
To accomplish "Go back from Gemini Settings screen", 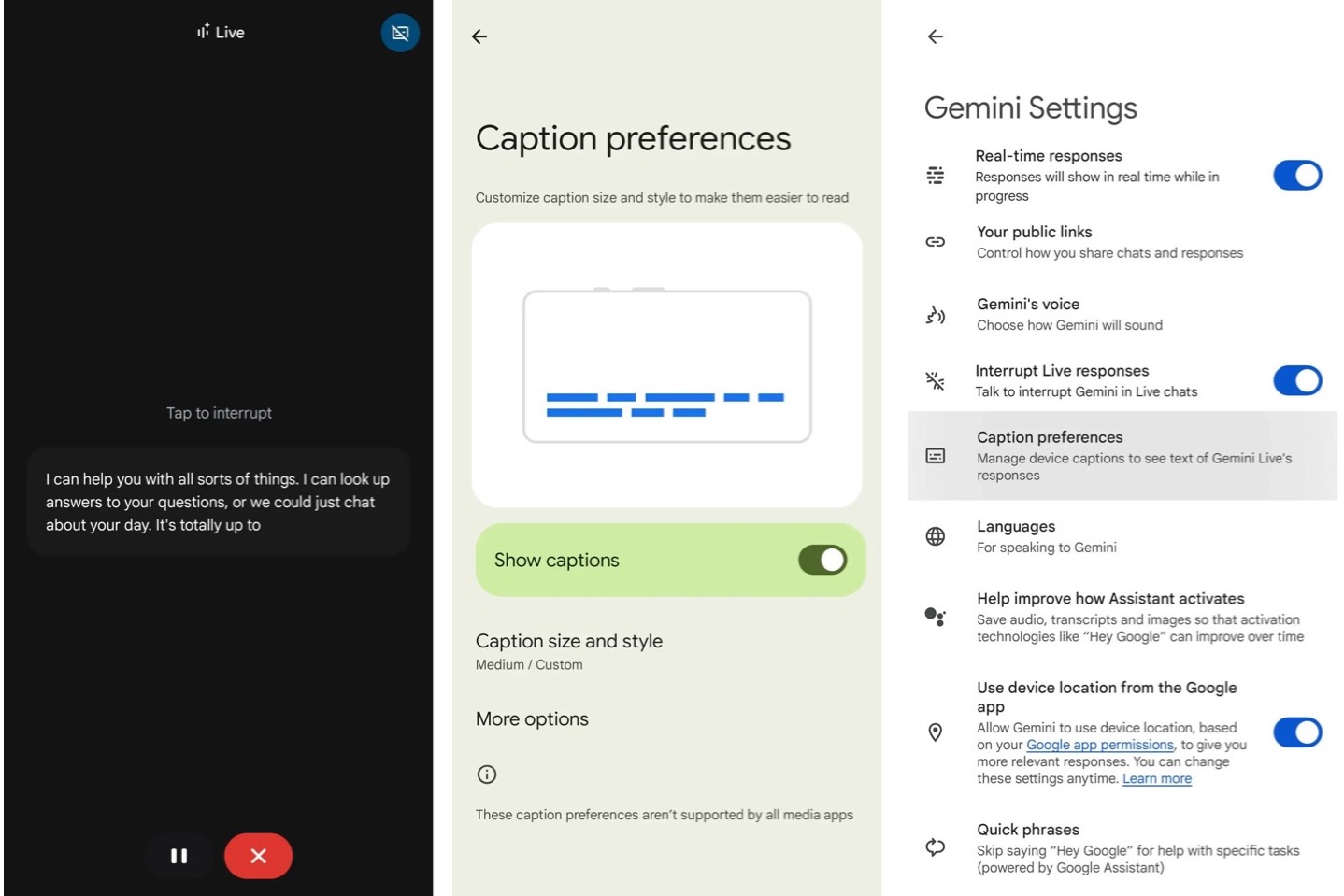I will click(x=936, y=36).
